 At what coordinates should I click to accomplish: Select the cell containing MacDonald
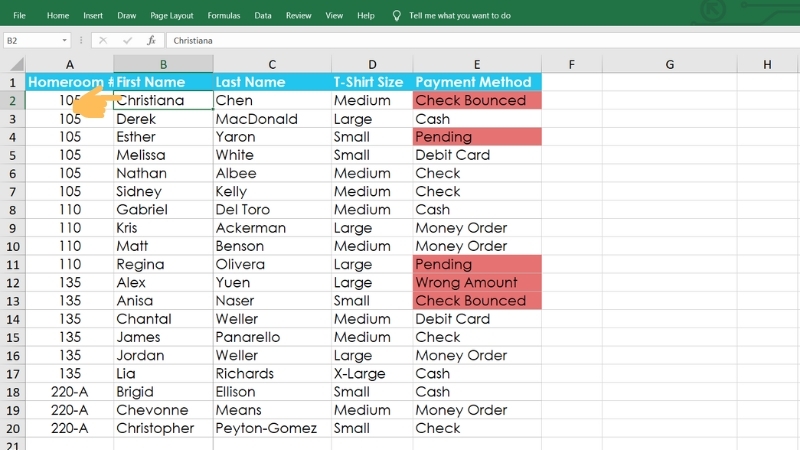272,119
